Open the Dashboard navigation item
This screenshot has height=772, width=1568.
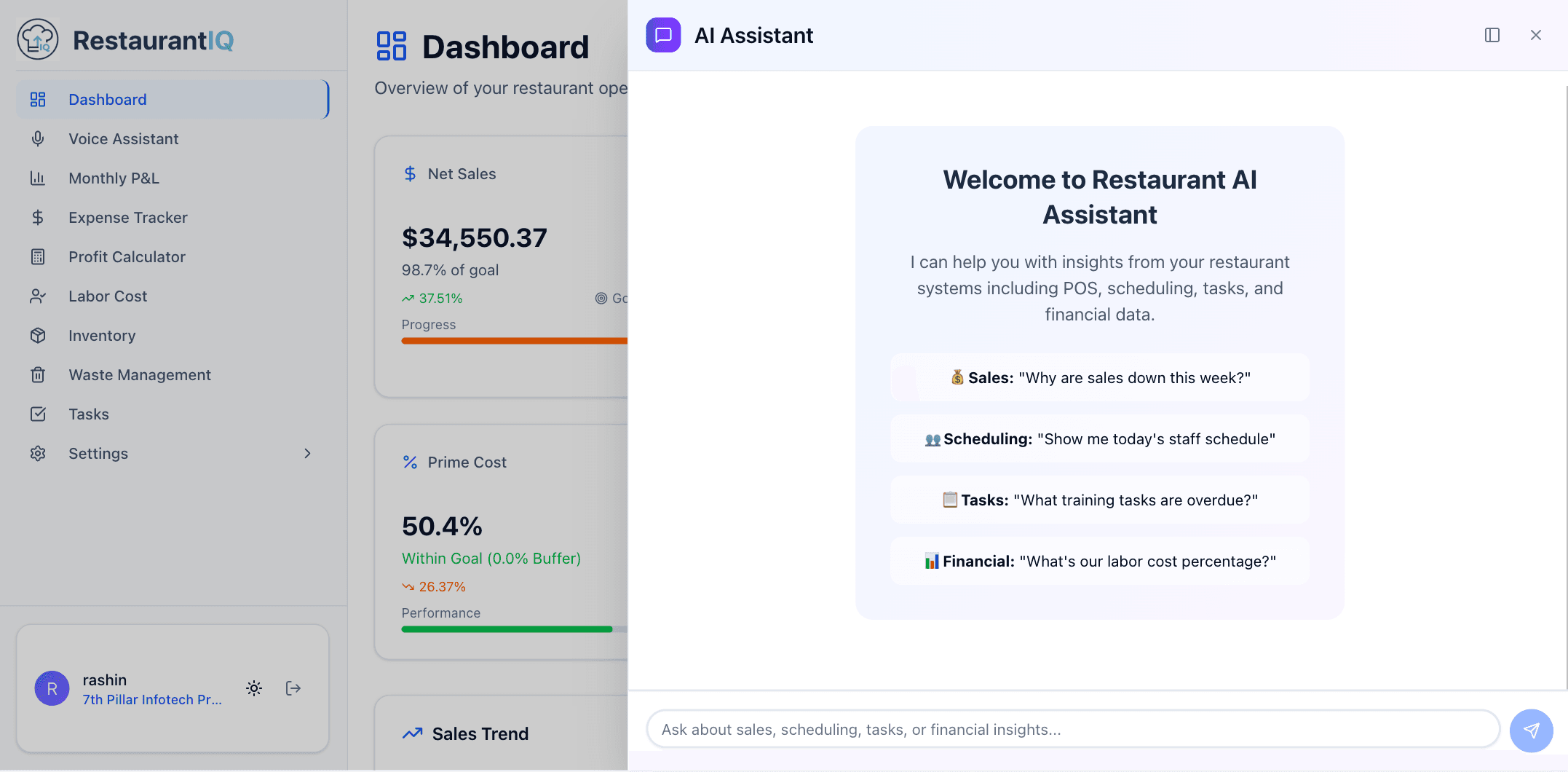coord(107,99)
